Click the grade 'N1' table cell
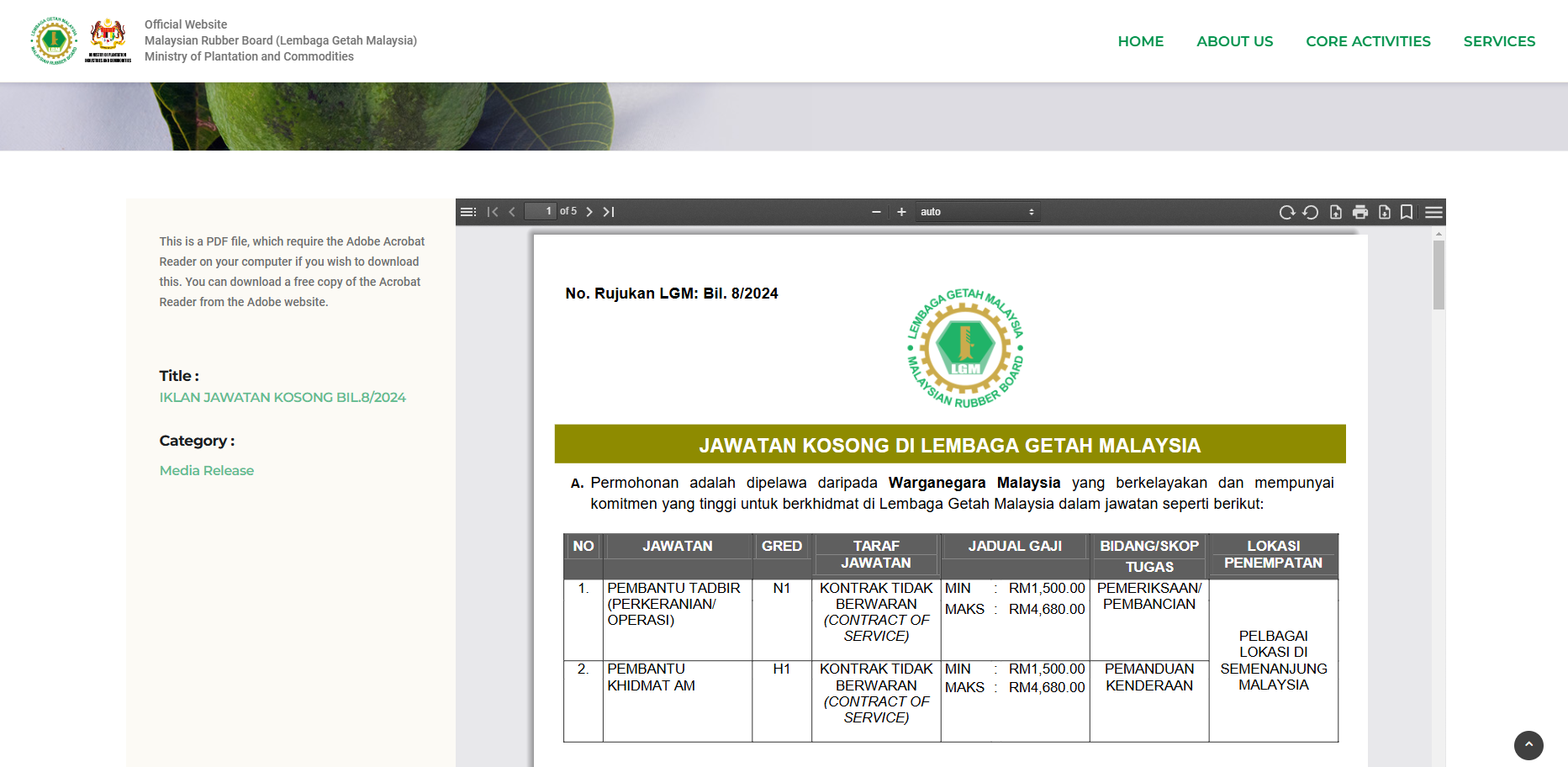Image resolution: width=1568 pixels, height=767 pixels. 782,619
